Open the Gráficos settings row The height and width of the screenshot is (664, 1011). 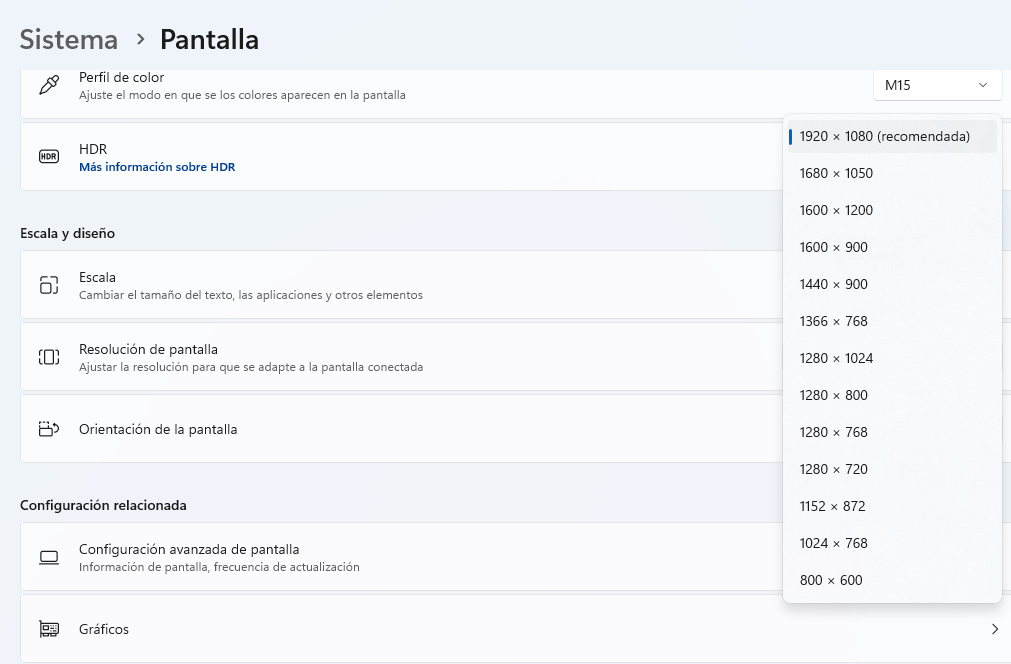point(515,629)
